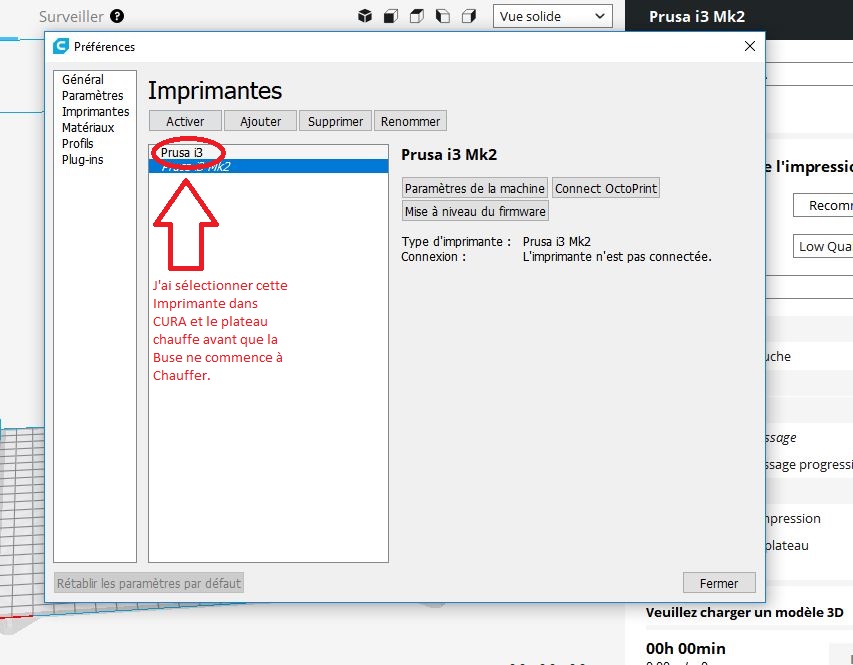The image size is (853, 665).
Task: Open Paramètres de la machine
Action: pyautogui.click(x=474, y=188)
